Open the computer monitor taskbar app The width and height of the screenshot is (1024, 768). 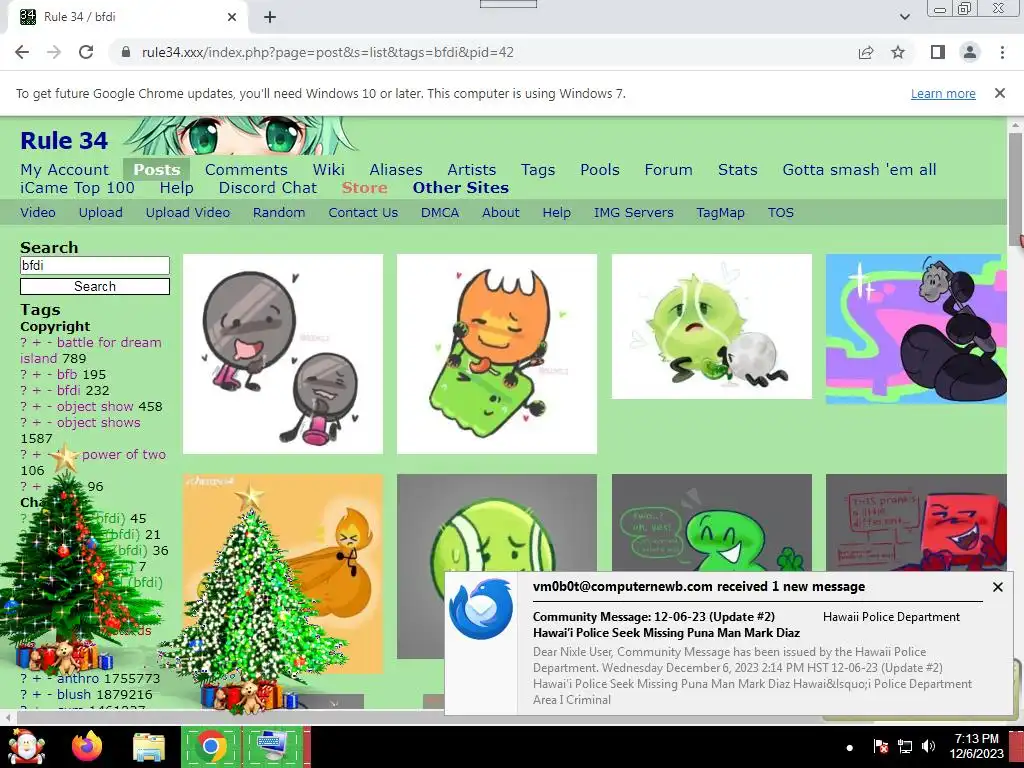pos(273,747)
